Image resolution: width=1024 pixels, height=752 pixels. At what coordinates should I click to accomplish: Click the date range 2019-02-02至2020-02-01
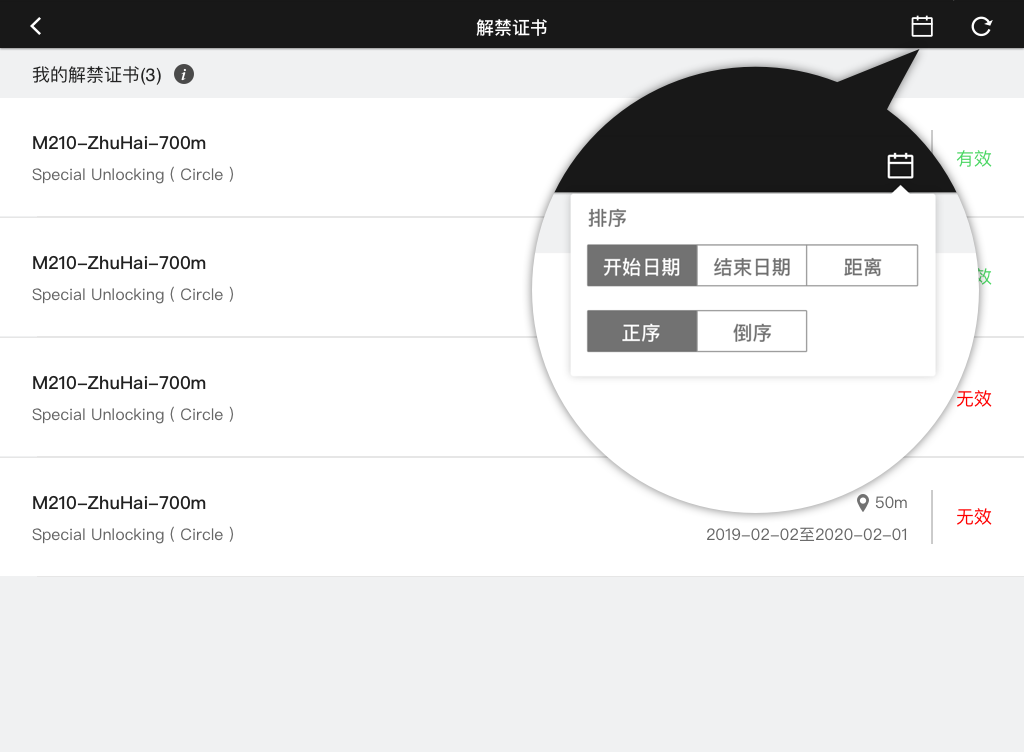click(x=806, y=534)
